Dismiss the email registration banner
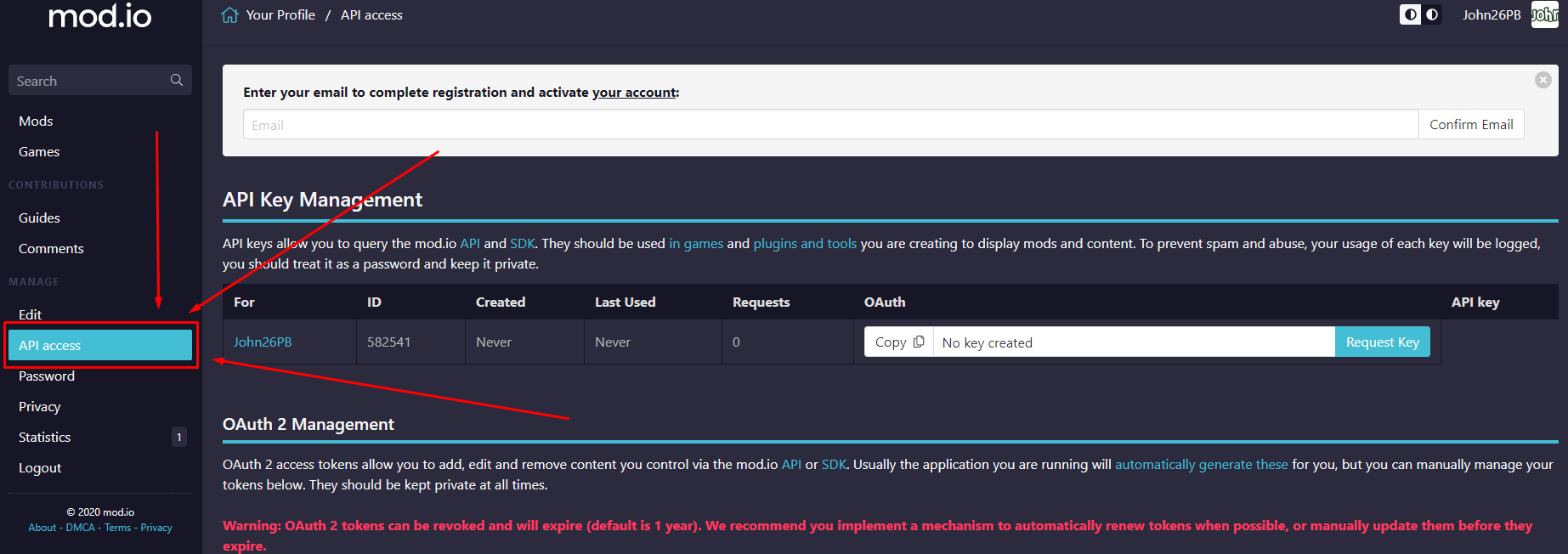 pos(1543,80)
